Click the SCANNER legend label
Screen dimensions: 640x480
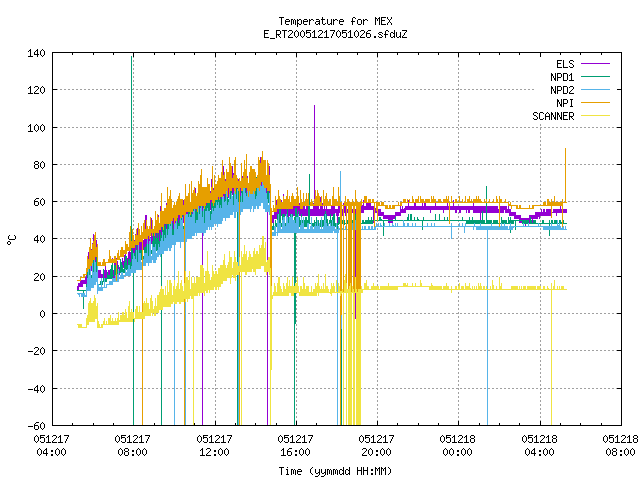(553, 116)
